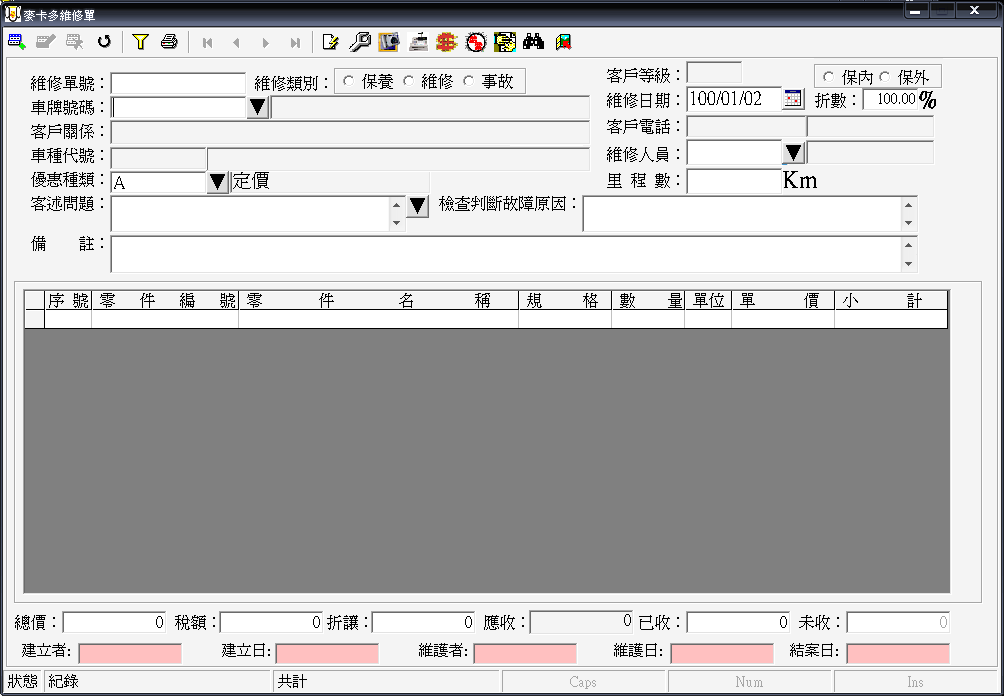Click the red dollar sign icon
Screen dimensions: 1004x696
[447, 42]
